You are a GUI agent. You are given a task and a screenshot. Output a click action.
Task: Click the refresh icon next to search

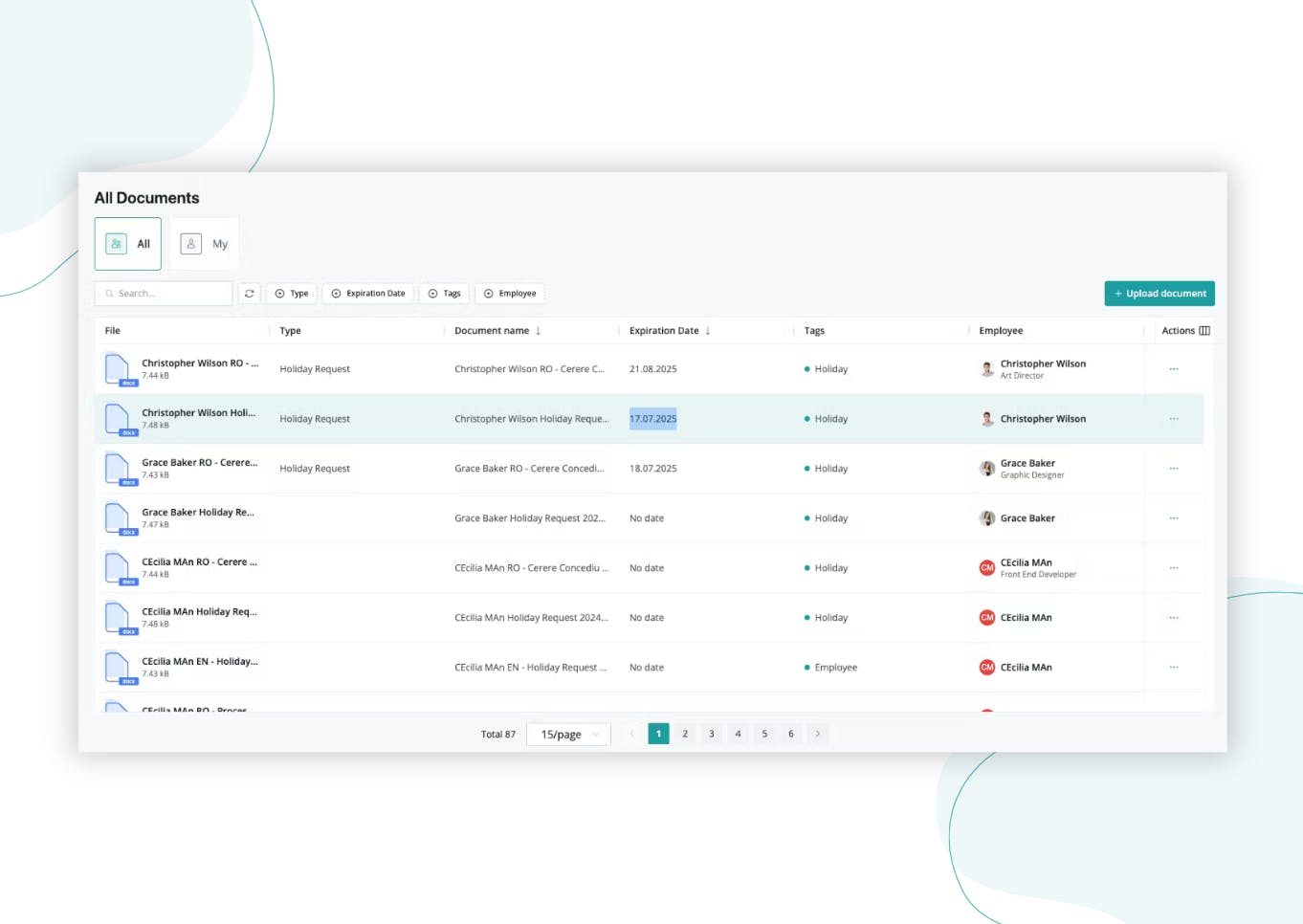tap(249, 293)
